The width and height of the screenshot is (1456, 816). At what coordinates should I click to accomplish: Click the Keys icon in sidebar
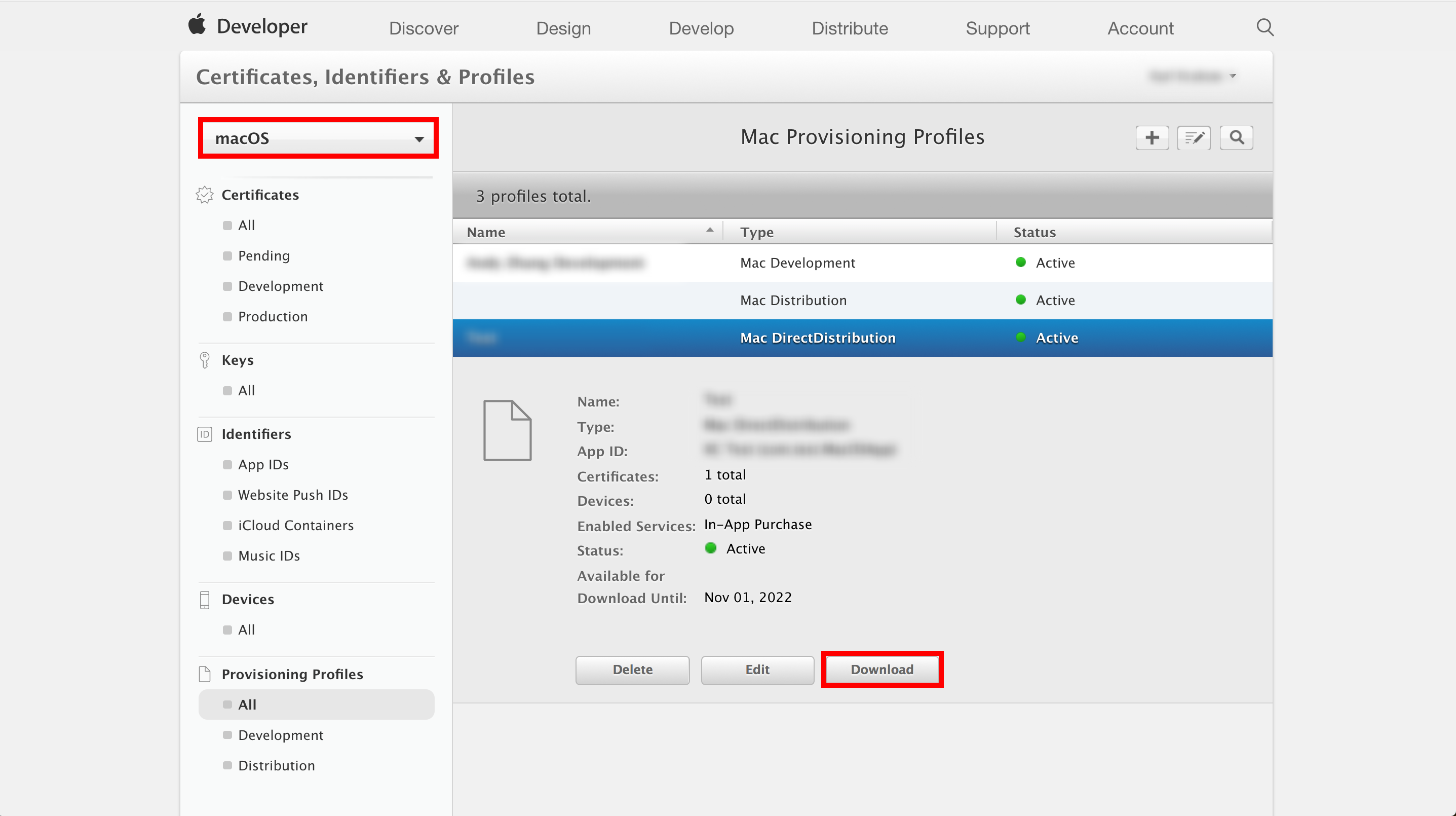205,359
